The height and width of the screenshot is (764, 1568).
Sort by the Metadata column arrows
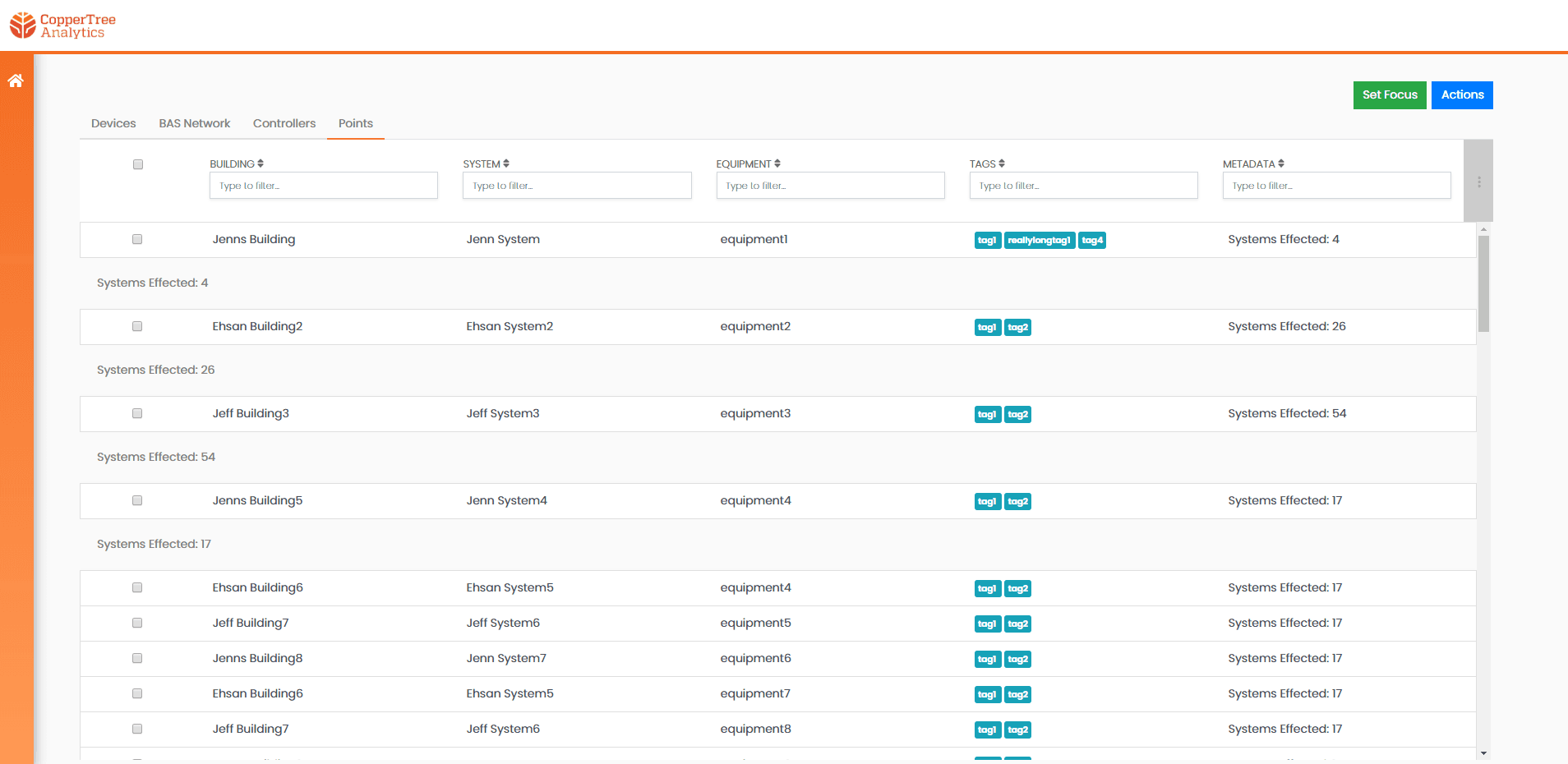click(1281, 163)
